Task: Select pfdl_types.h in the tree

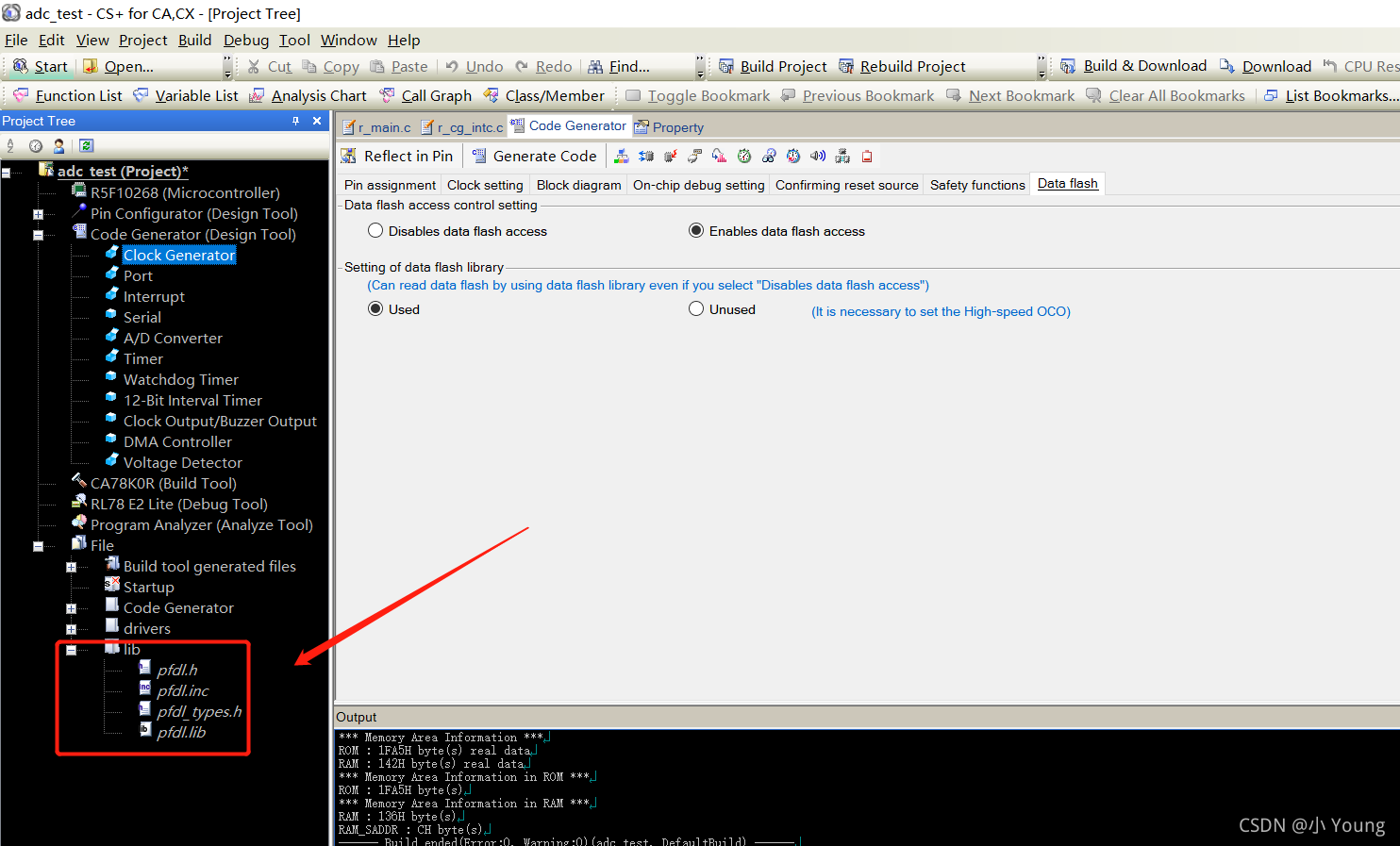Action: [199, 712]
